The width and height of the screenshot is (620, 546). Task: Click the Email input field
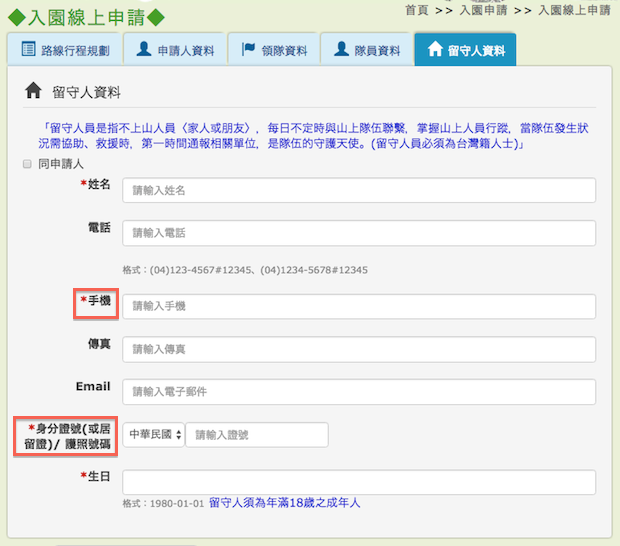pos(358,392)
